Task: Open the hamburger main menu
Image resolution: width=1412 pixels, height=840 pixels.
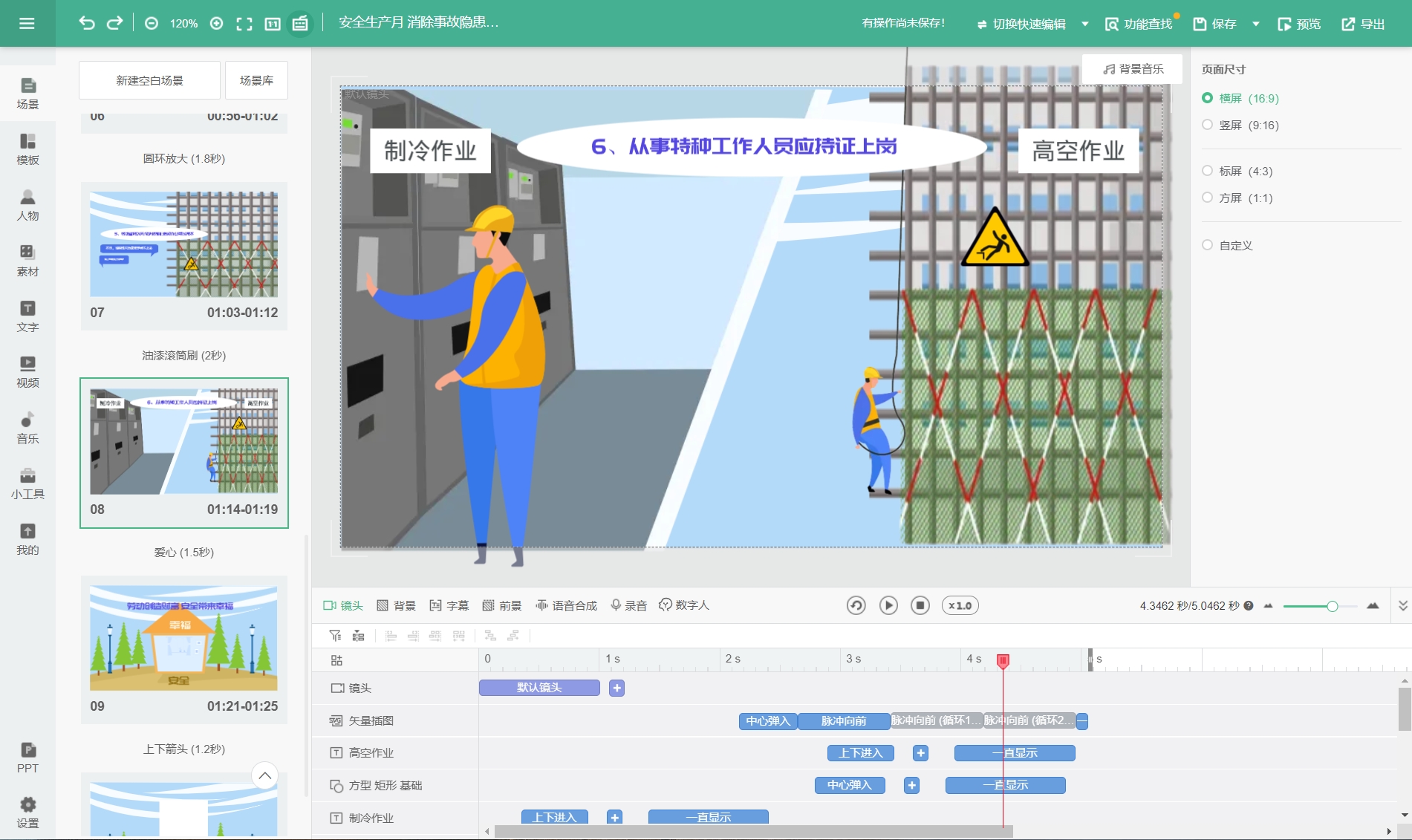Action: pos(27,23)
